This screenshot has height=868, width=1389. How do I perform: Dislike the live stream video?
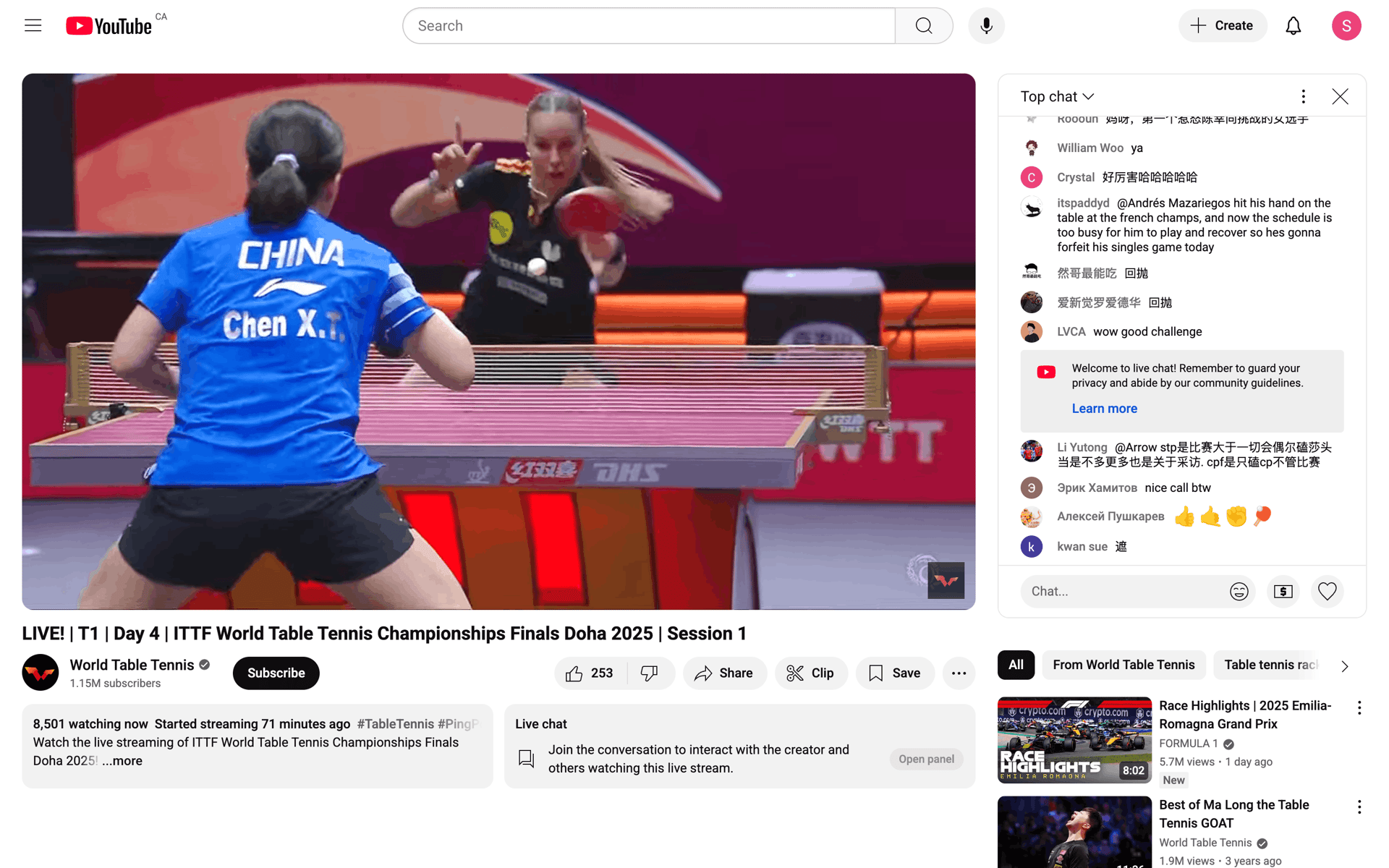pos(650,673)
